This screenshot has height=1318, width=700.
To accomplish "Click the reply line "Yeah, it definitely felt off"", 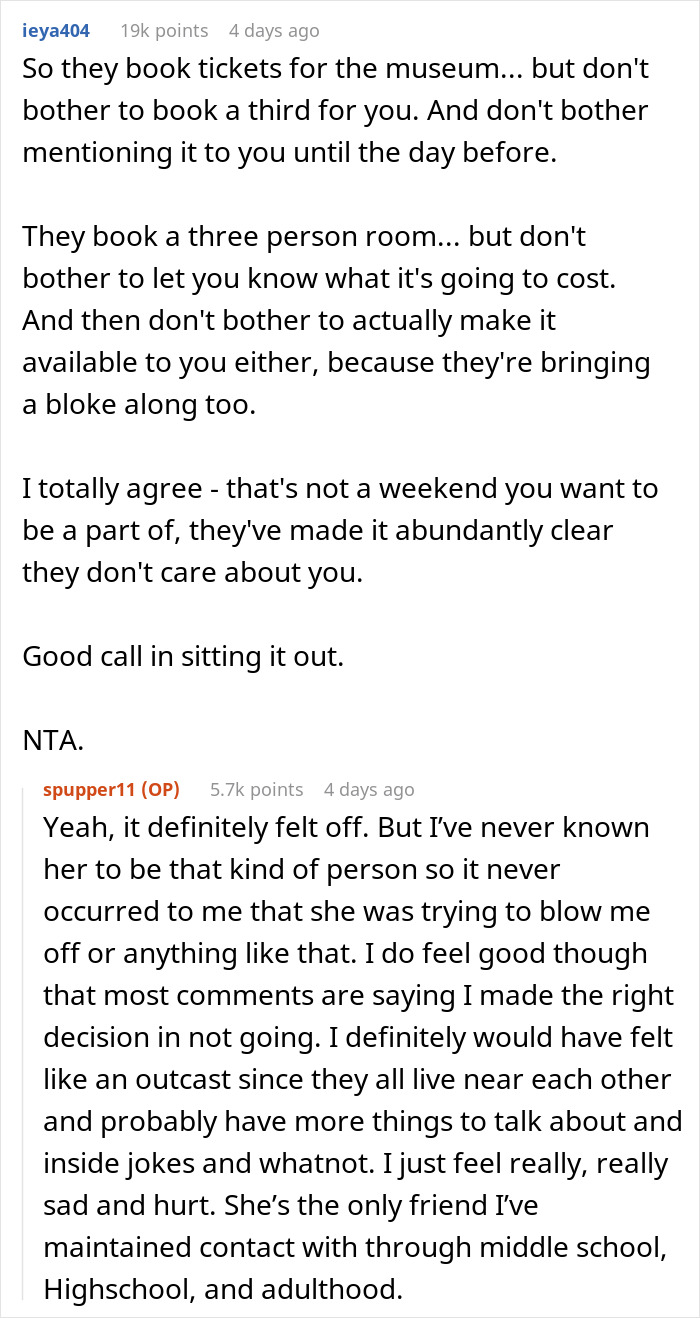I will 346,828.
